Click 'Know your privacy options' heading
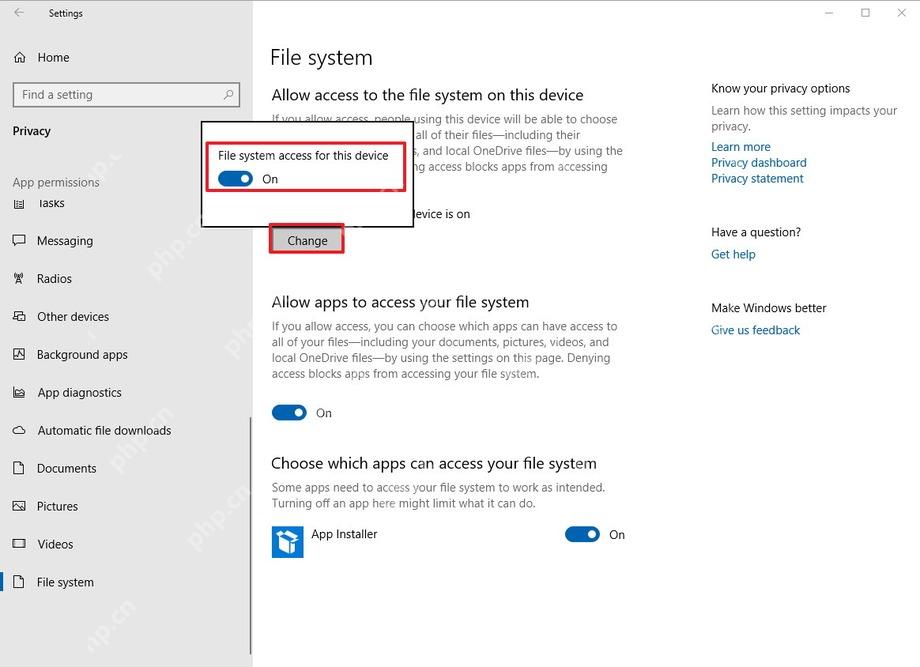Image resolution: width=920 pixels, height=667 pixels. [x=780, y=88]
